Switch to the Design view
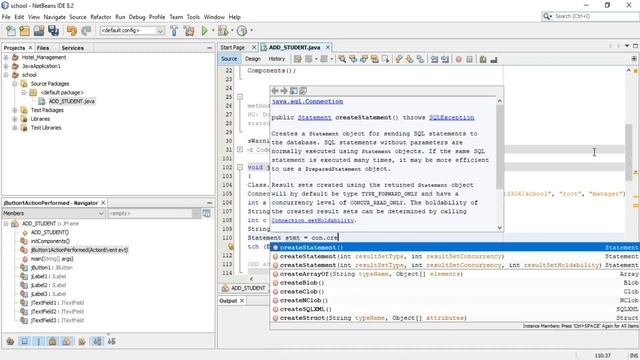 pyautogui.click(x=253, y=59)
